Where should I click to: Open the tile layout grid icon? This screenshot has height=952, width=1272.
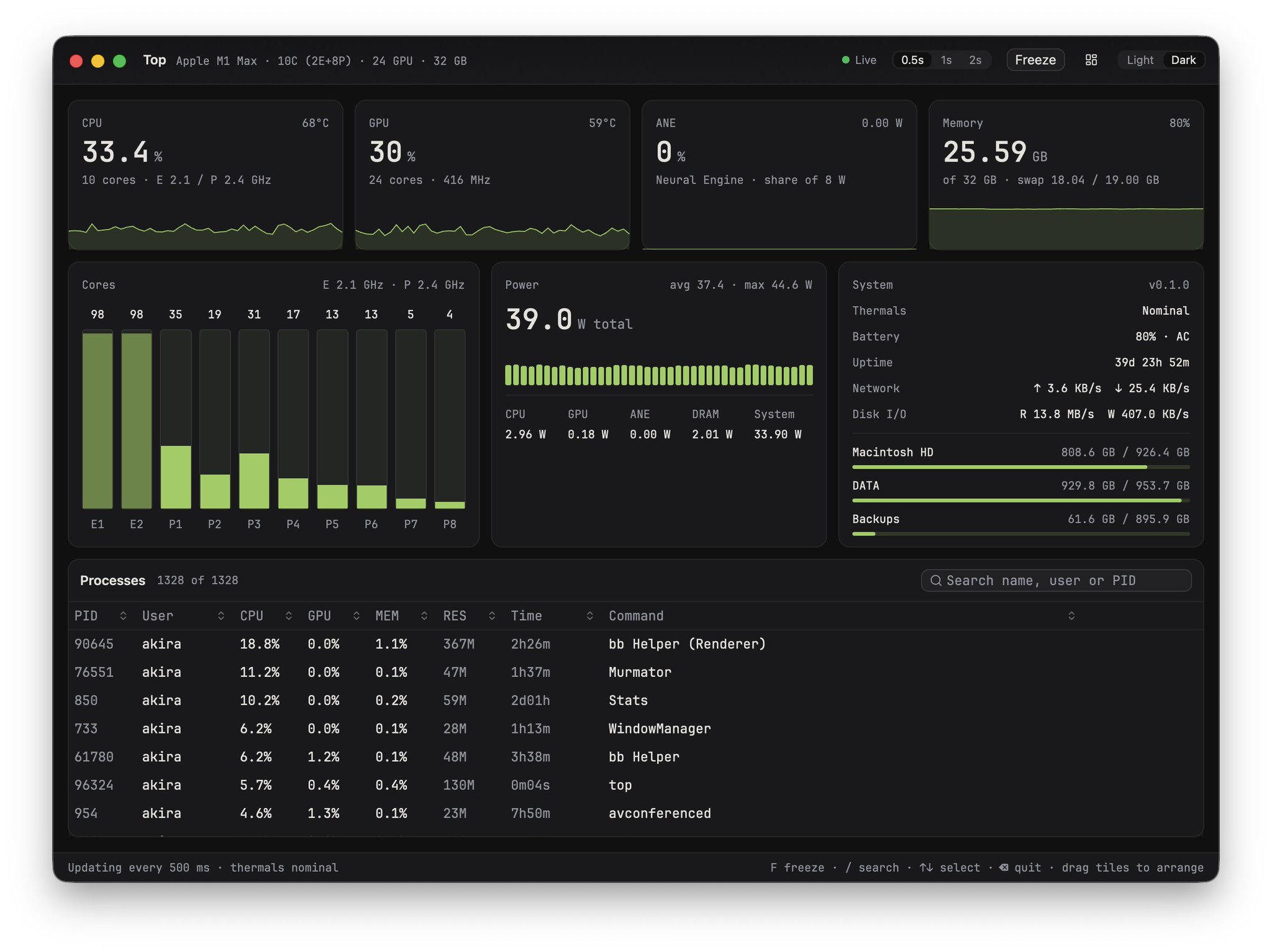[x=1091, y=60]
